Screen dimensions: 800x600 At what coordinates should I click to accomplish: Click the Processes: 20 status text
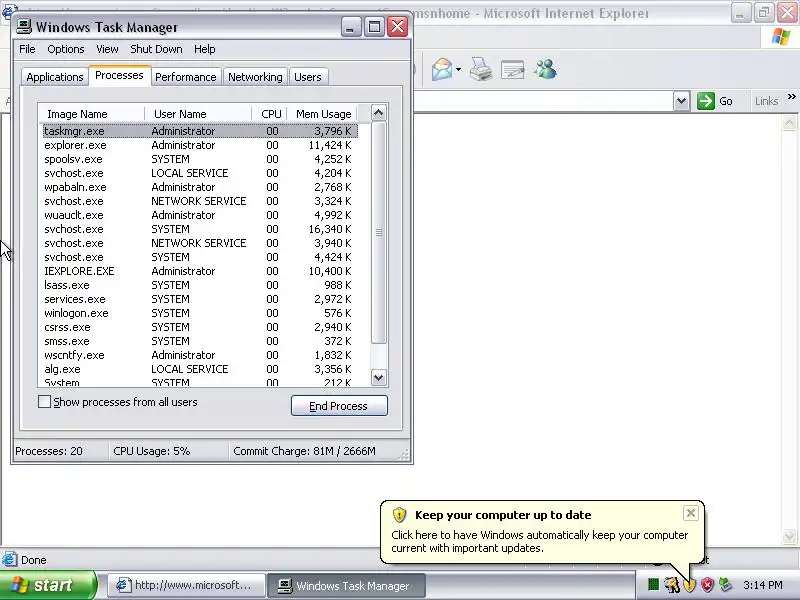(48, 451)
